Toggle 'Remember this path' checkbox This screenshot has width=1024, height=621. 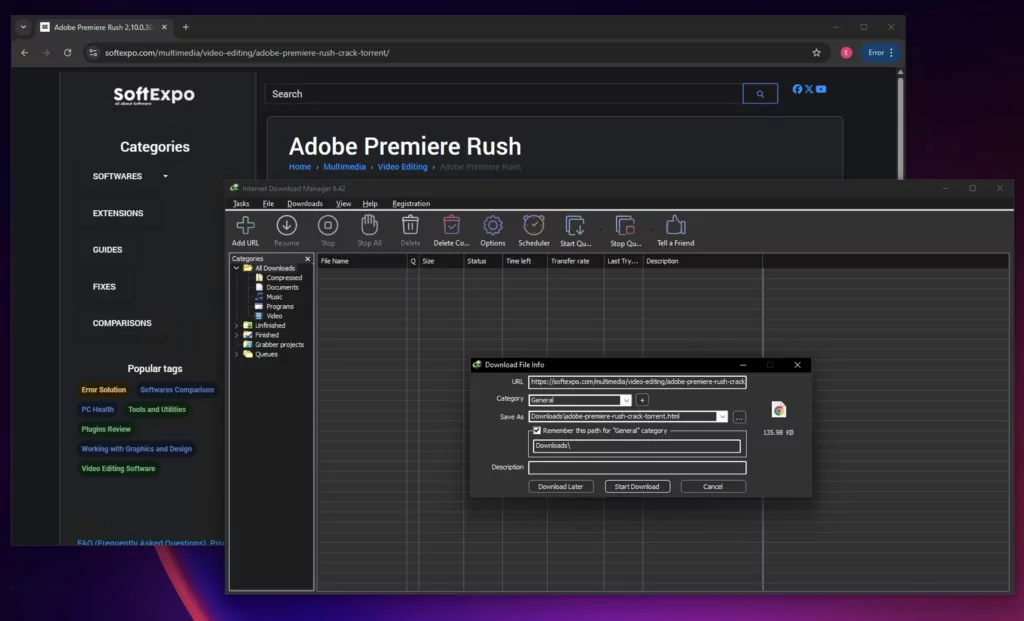[537, 431]
